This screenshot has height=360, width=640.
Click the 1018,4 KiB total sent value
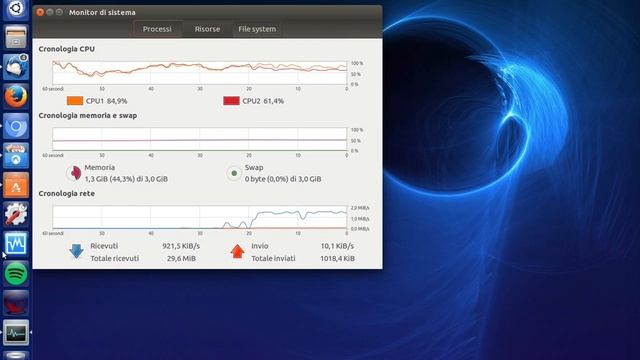(337, 258)
